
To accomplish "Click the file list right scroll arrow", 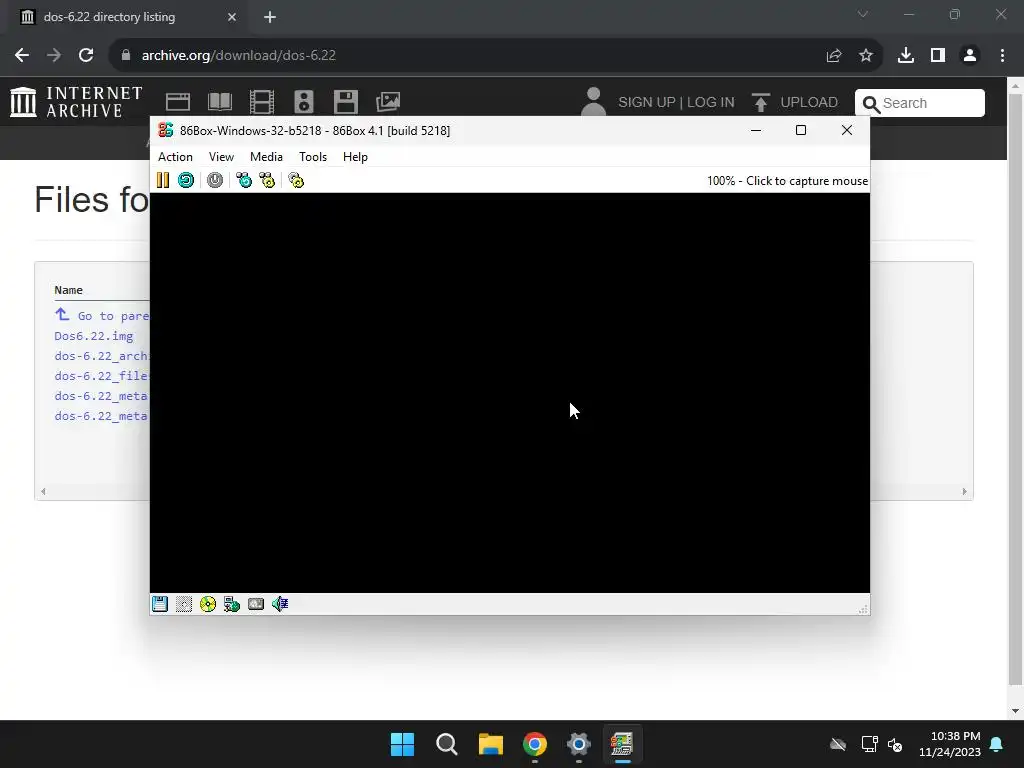I will [964, 492].
